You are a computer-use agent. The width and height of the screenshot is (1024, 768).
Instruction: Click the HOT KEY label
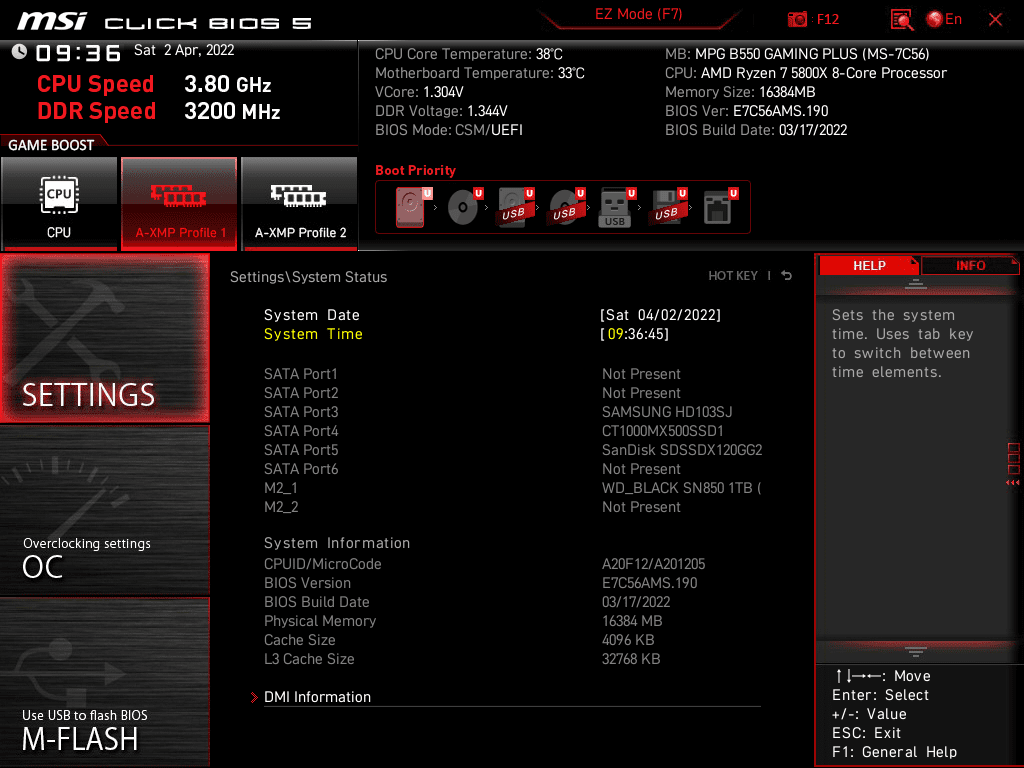(x=733, y=276)
